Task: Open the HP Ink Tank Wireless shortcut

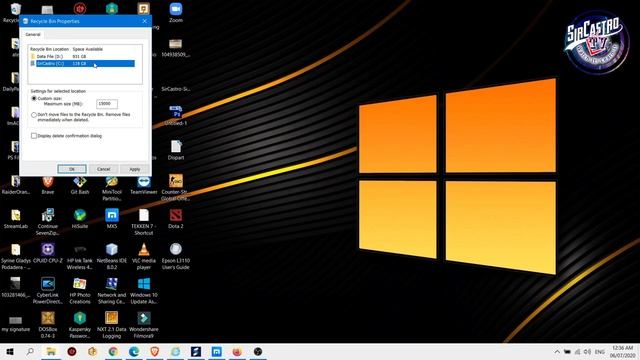Action: coord(80,256)
